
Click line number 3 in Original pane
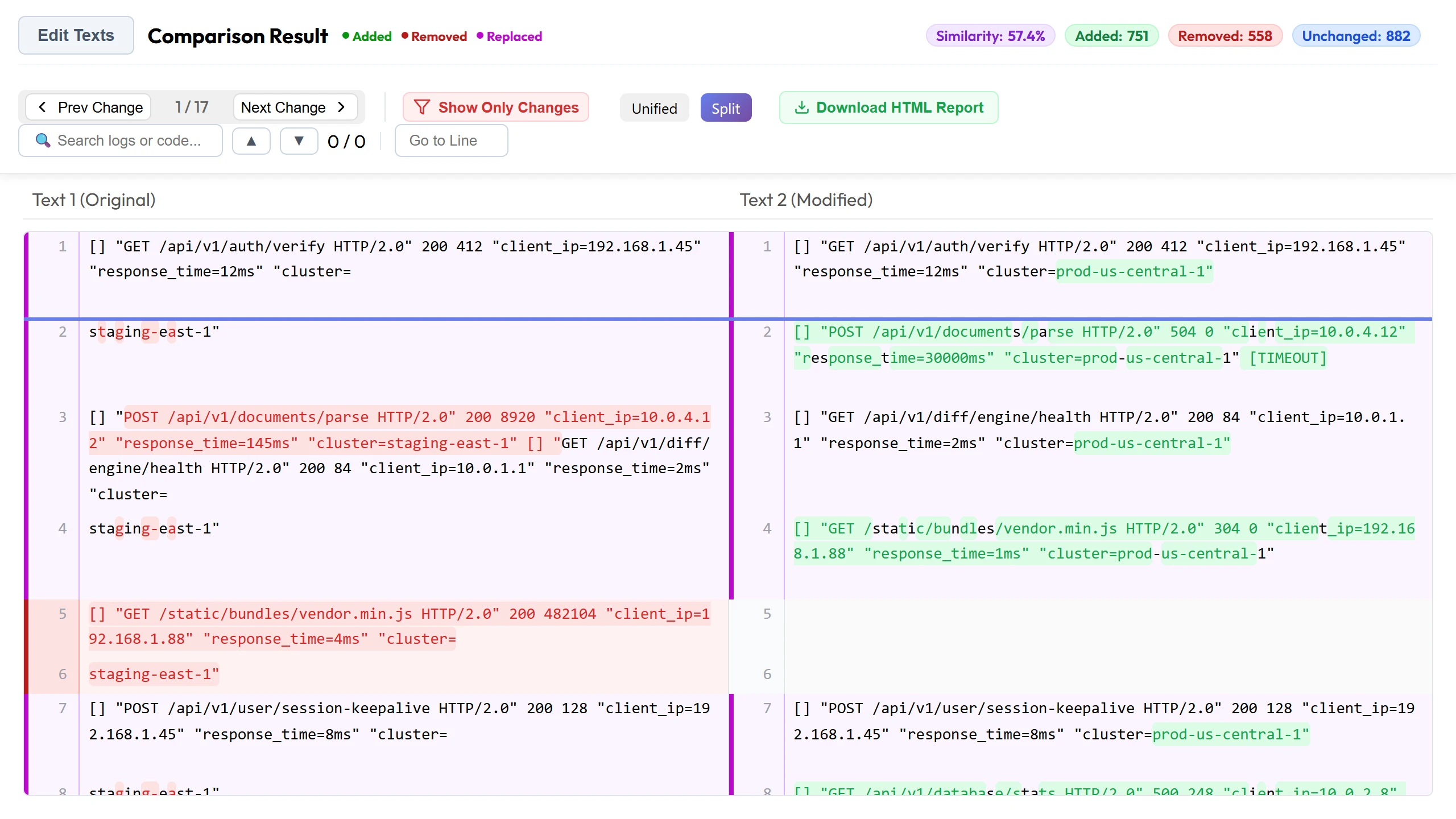63,417
